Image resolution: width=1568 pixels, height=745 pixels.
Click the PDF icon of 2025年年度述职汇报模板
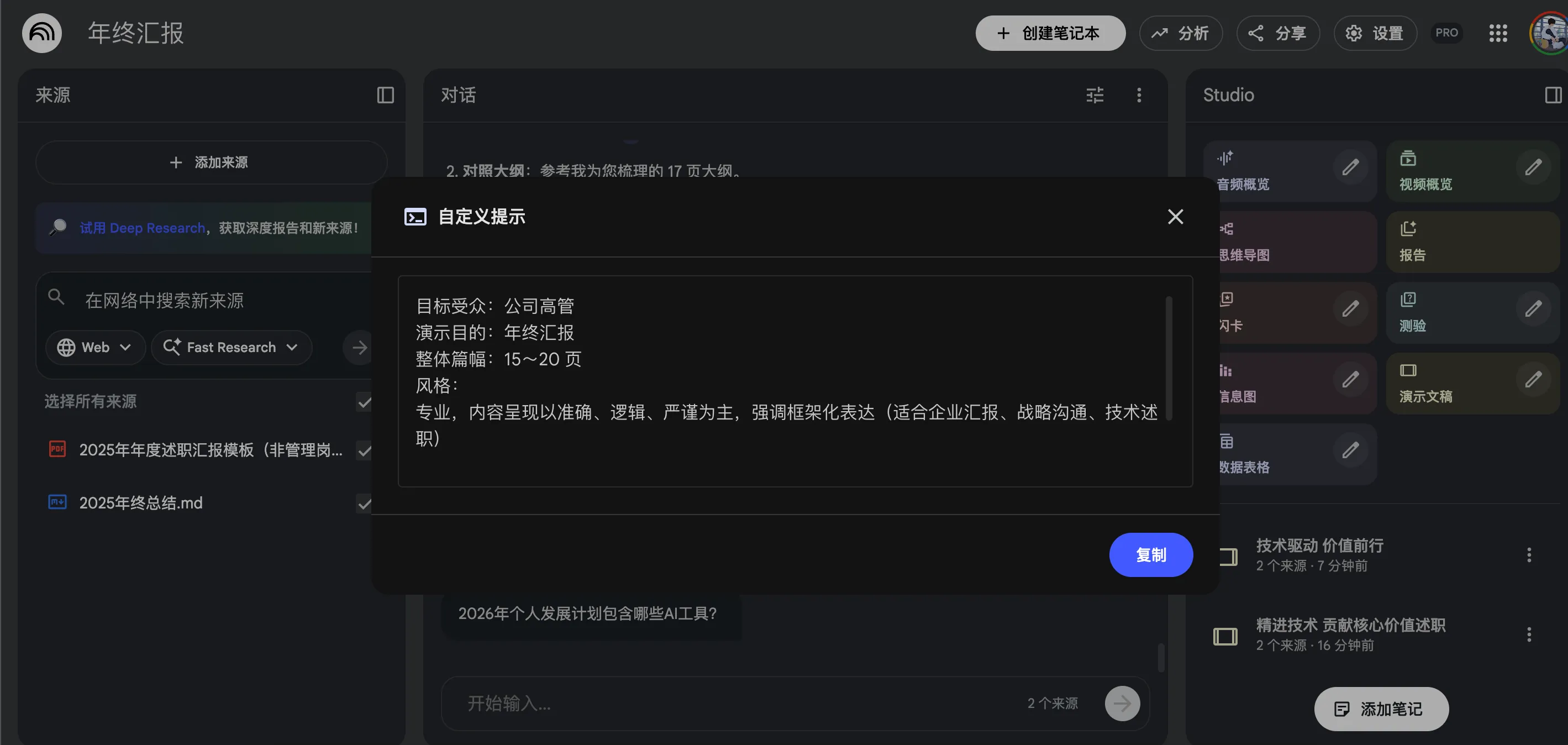(57, 449)
